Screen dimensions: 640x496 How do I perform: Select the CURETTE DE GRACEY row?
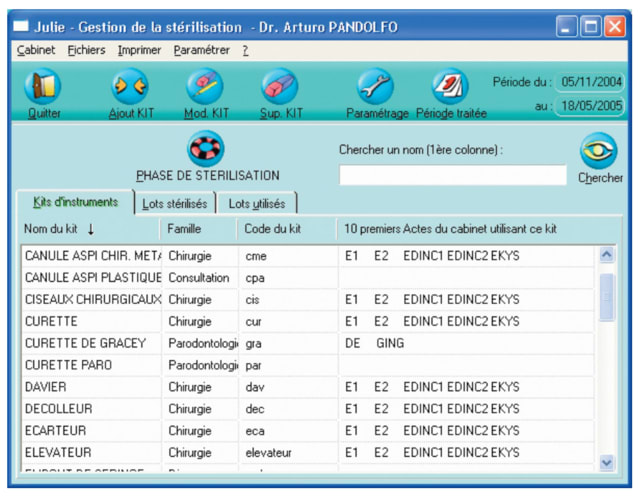tap(85, 343)
